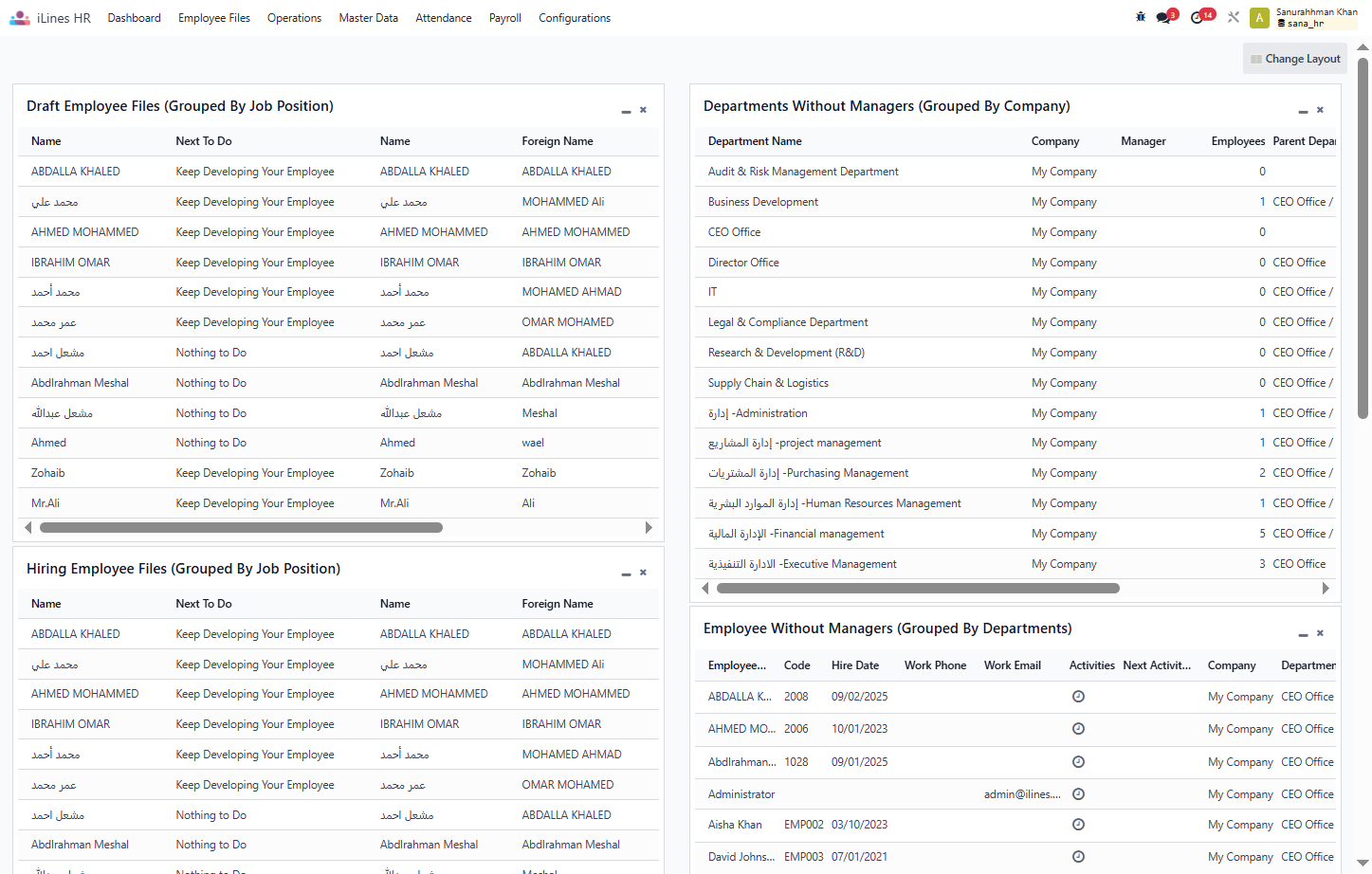
Task: Sort Departments table by Employees header
Action: [x=1238, y=141]
